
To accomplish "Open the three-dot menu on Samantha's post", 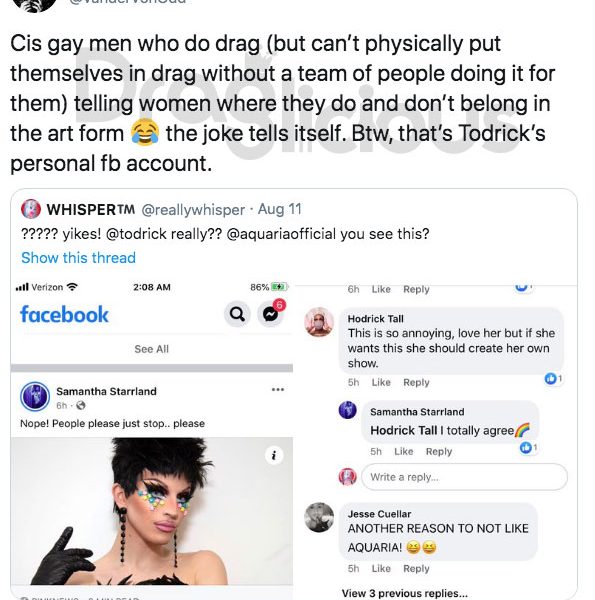I will (278, 390).
